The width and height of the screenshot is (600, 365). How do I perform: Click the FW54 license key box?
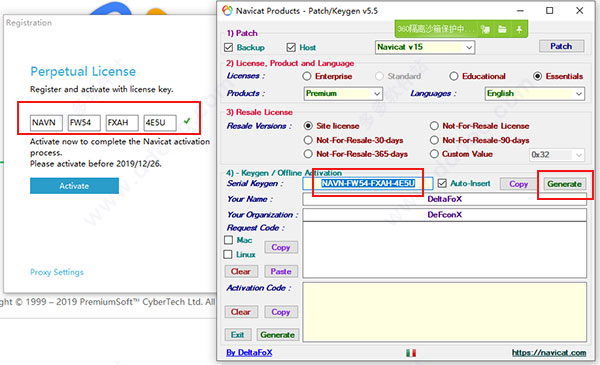coord(84,123)
